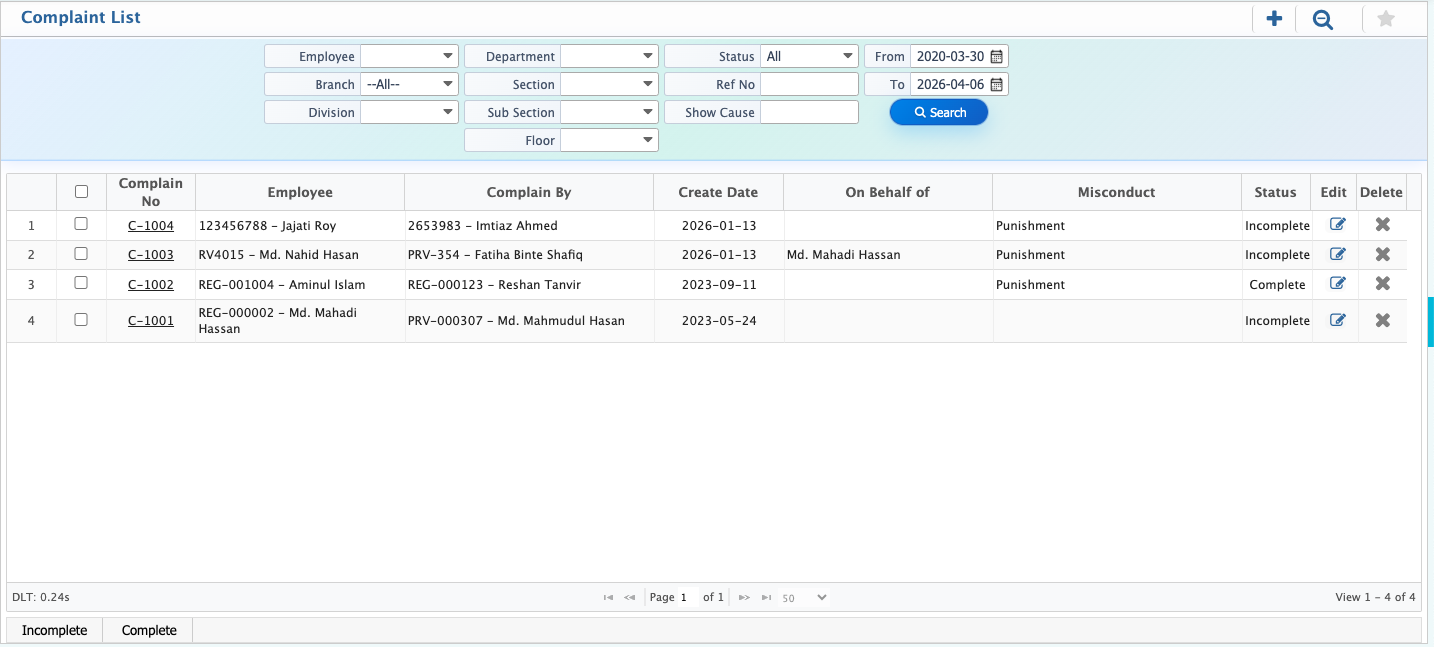Open calendar picker for From date
The width and height of the screenshot is (1434, 647).
(x=996, y=57)
